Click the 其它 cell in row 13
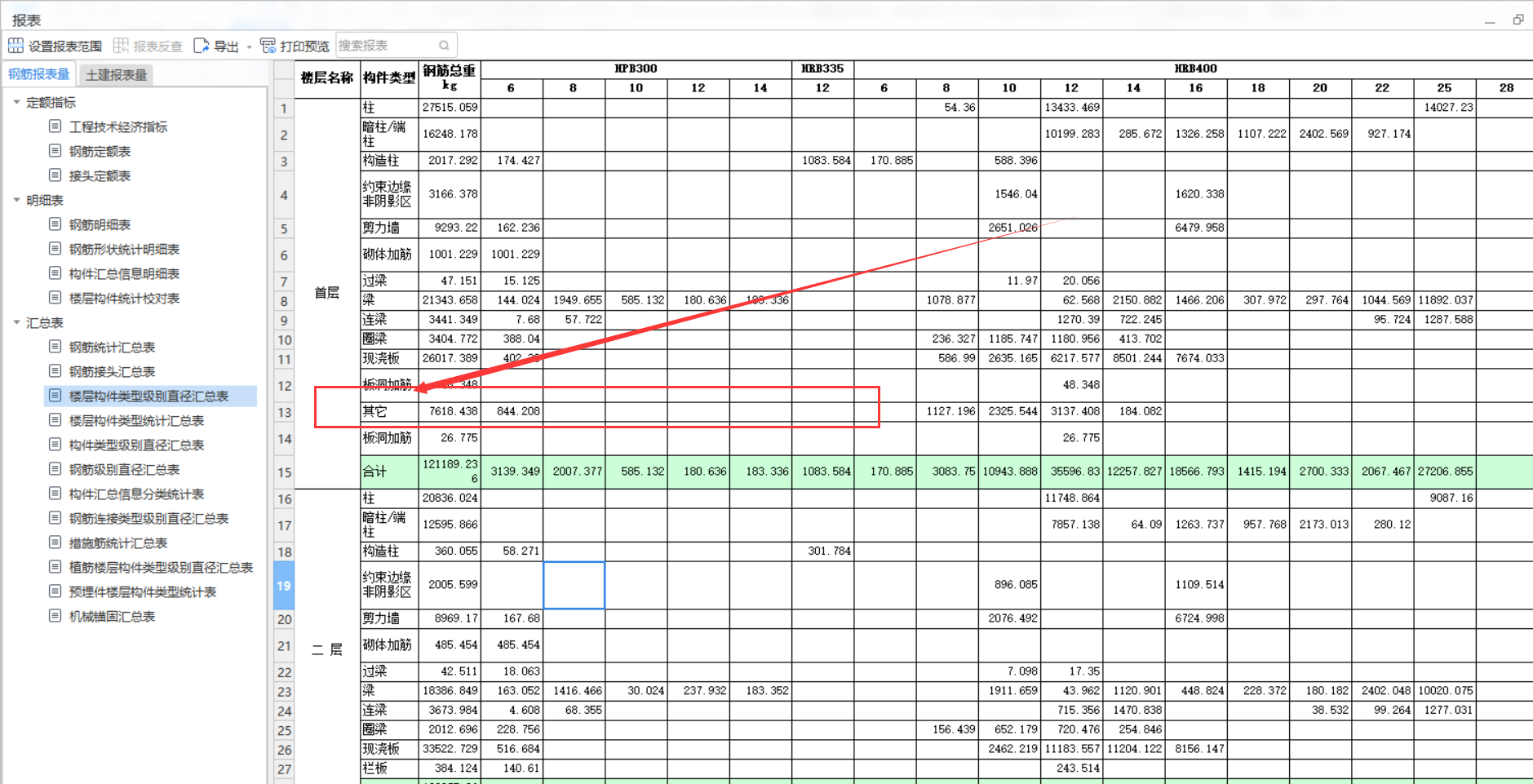This screenshot has height=784, width=1533. point(389,412)
